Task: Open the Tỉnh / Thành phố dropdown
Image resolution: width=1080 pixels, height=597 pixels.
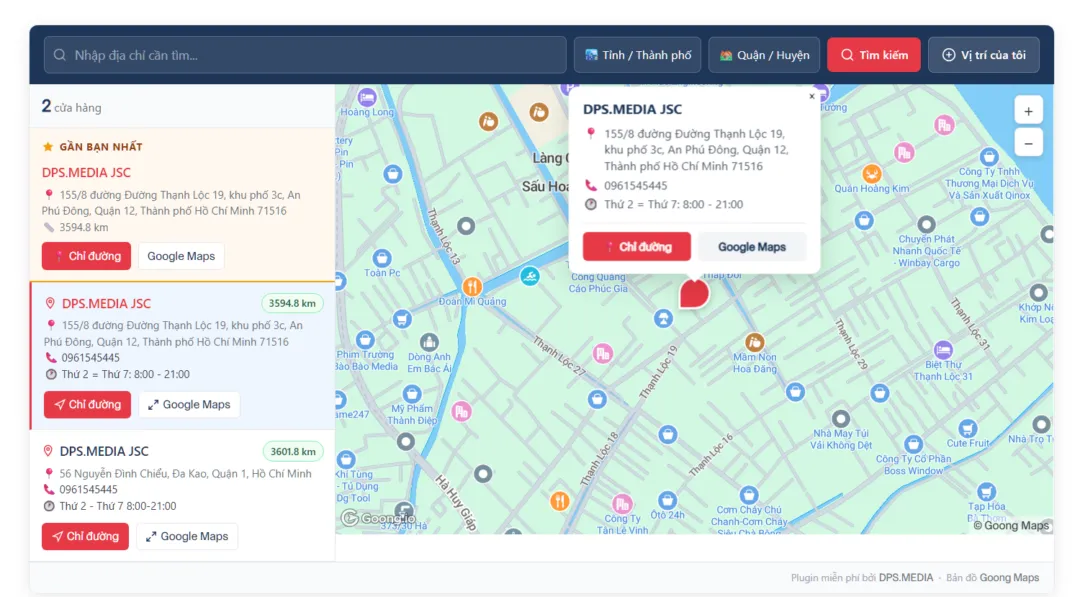Action: (637, 55)
